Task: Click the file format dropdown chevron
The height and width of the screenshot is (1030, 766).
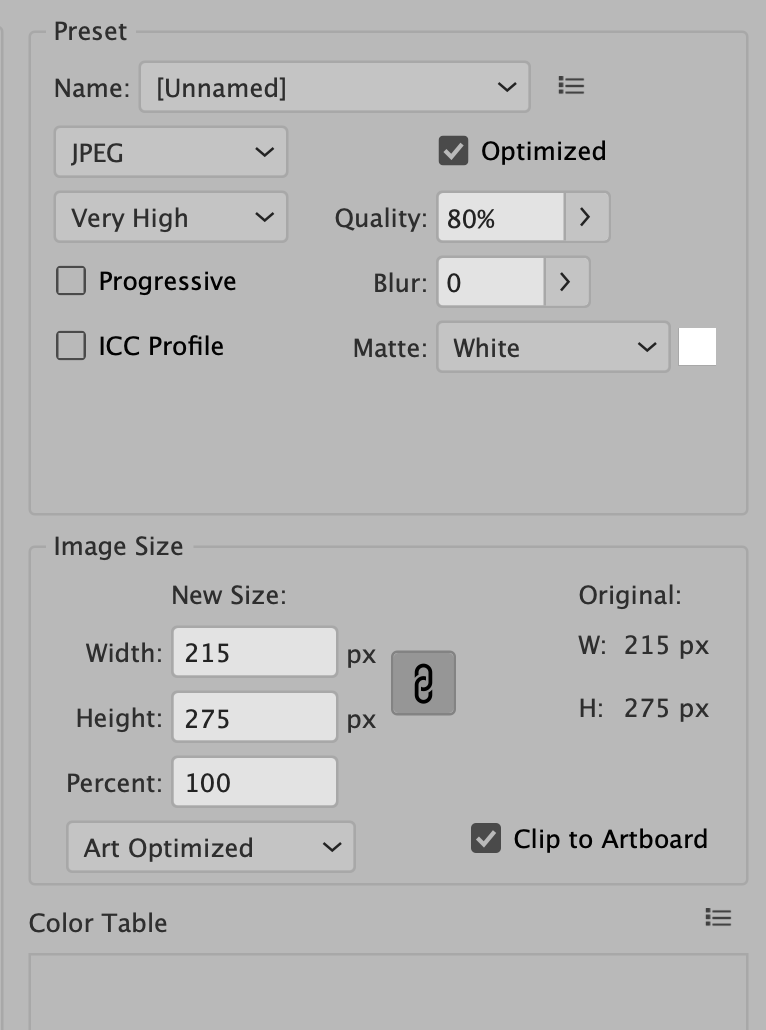Action: point(264,152)
